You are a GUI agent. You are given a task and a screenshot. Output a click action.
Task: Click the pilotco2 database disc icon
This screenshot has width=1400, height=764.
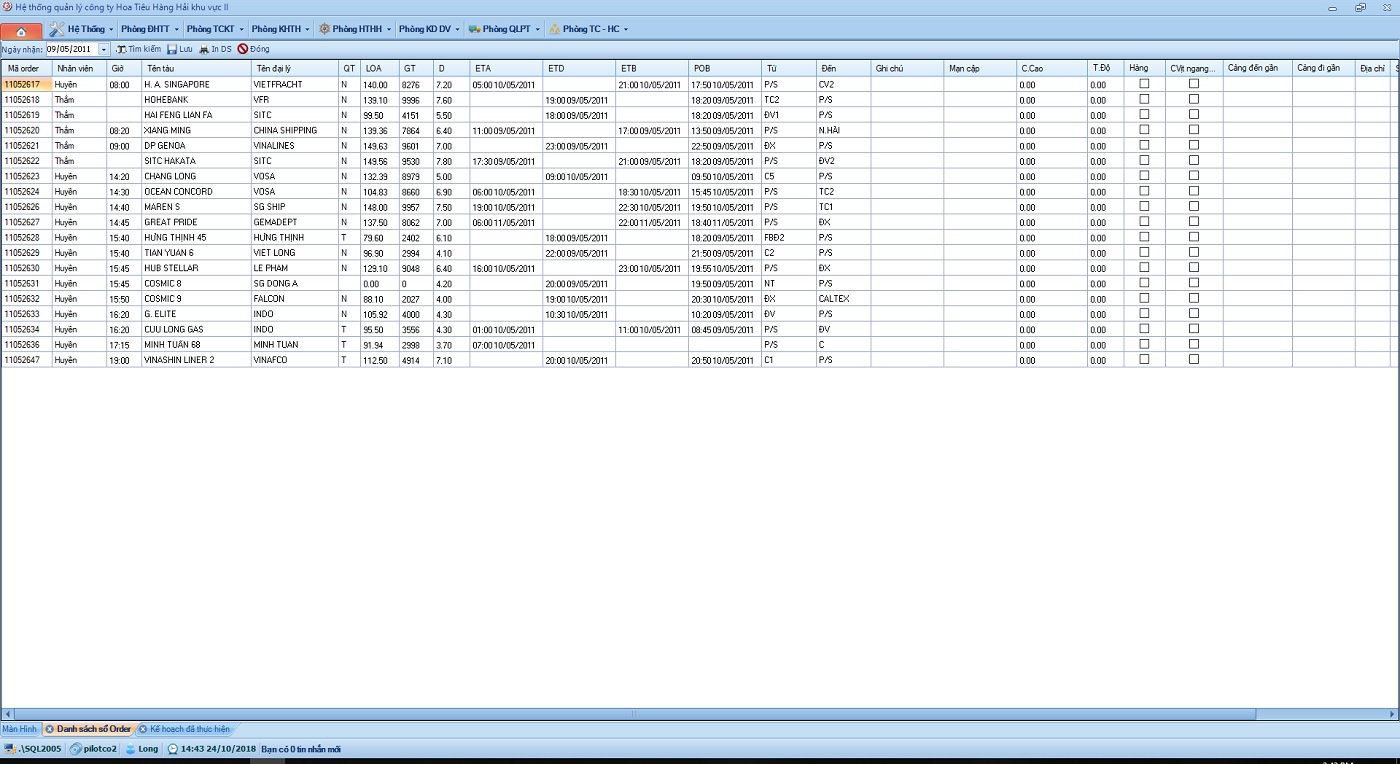[76, 748]
